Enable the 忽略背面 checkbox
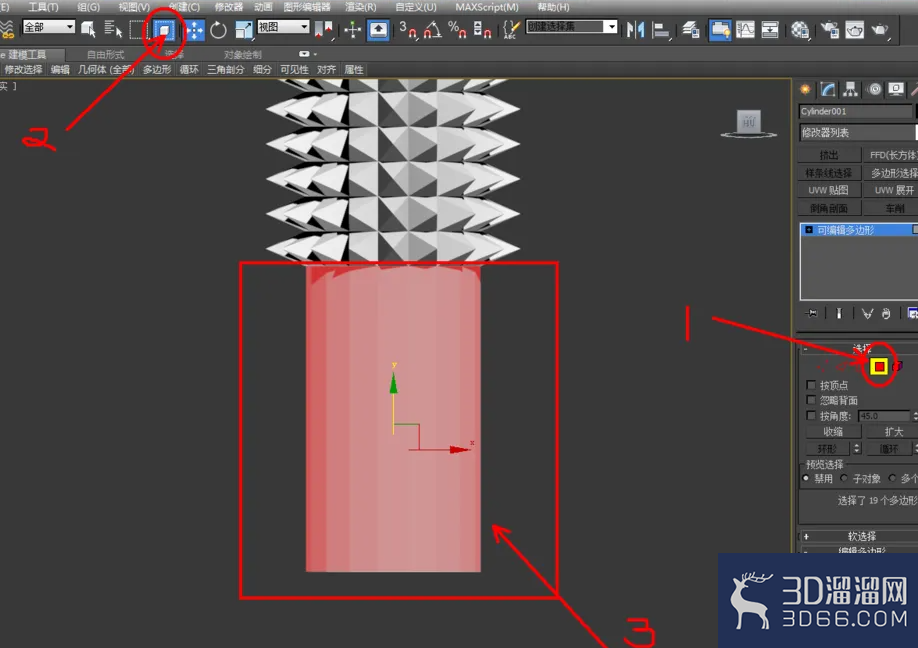Image resolution: width=918 pixels, height=648 pixels. [x=811, y=400]
